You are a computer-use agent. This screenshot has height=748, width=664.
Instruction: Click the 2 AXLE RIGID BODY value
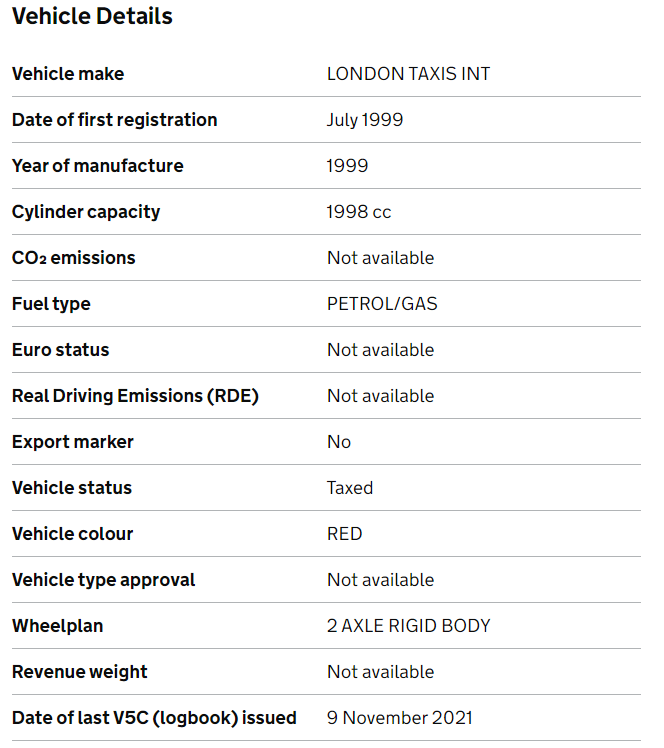pos(408,626)
